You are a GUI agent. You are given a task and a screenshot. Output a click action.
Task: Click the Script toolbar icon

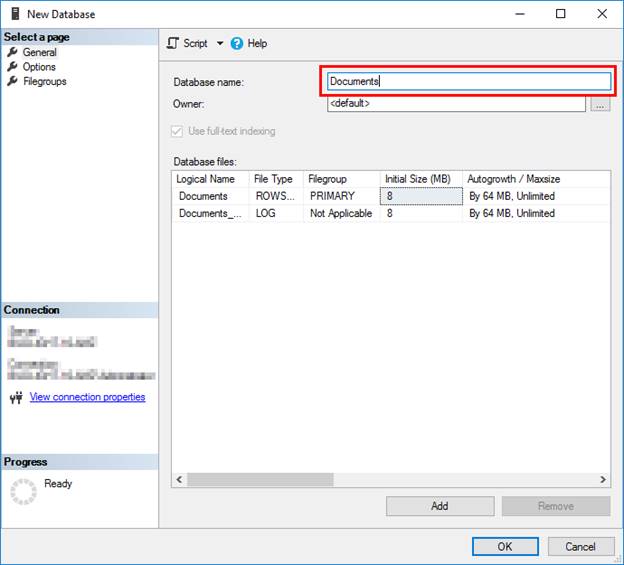click(173, 43)
